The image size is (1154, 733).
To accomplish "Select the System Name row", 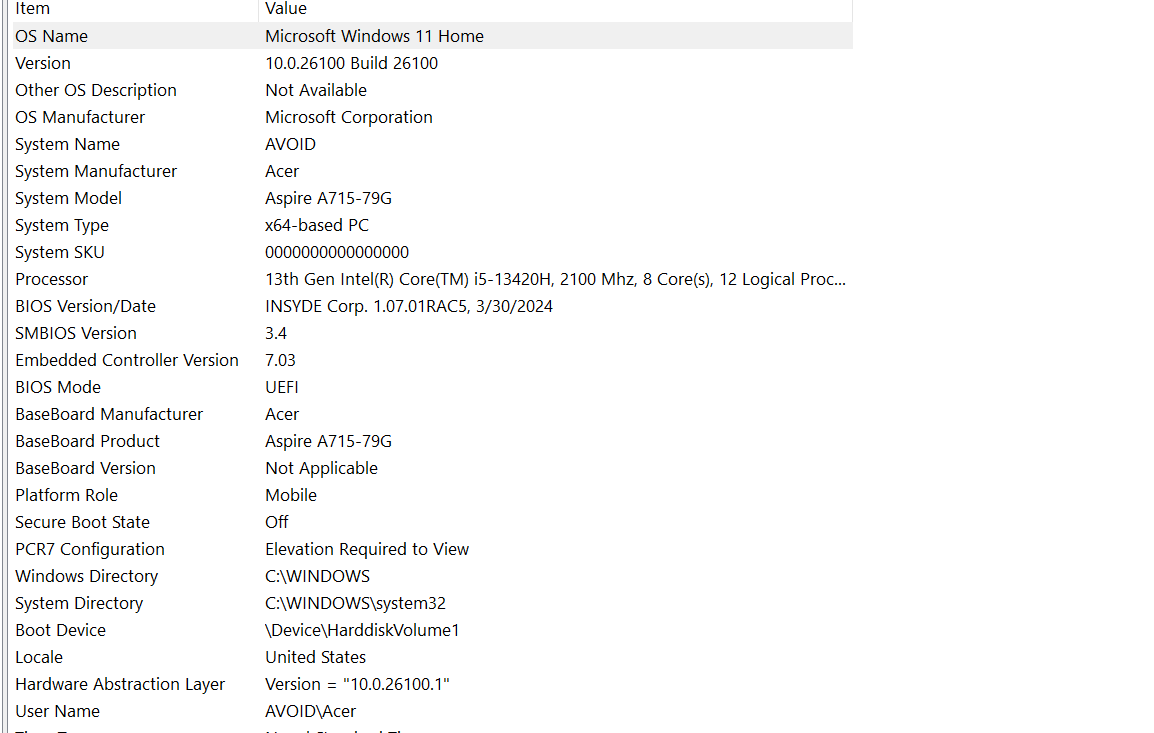I will click(433, 144).
